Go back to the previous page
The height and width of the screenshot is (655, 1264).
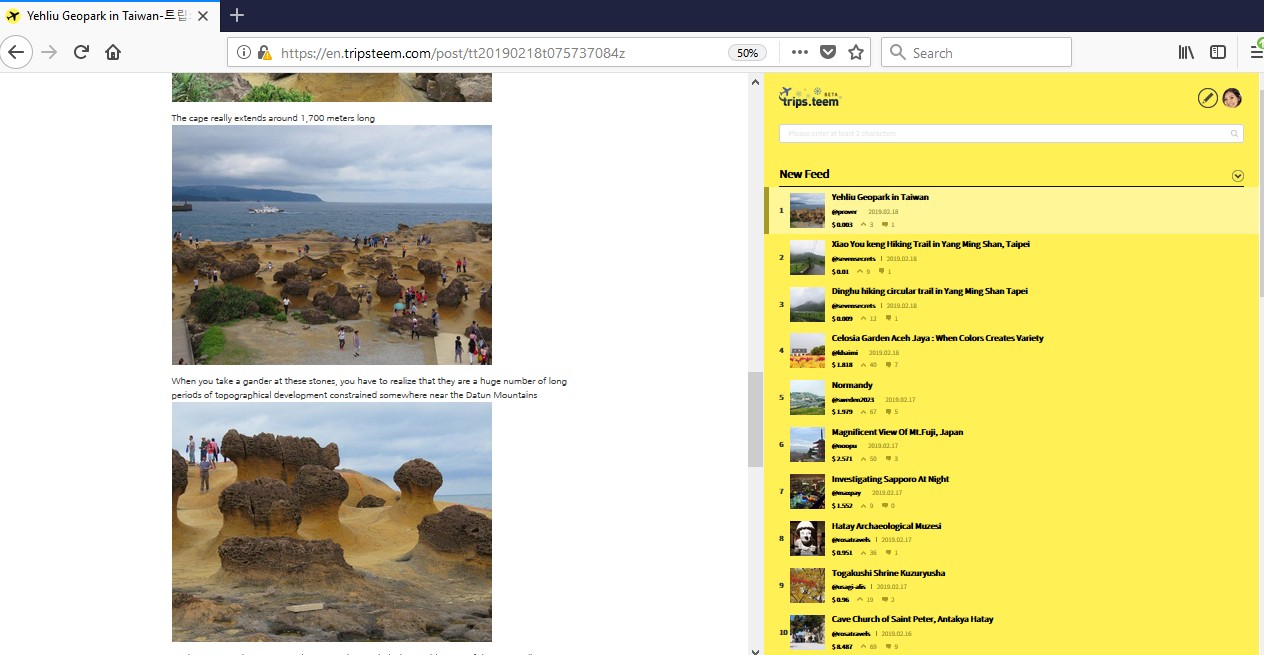pyautogui.click(x=16, y=52)
